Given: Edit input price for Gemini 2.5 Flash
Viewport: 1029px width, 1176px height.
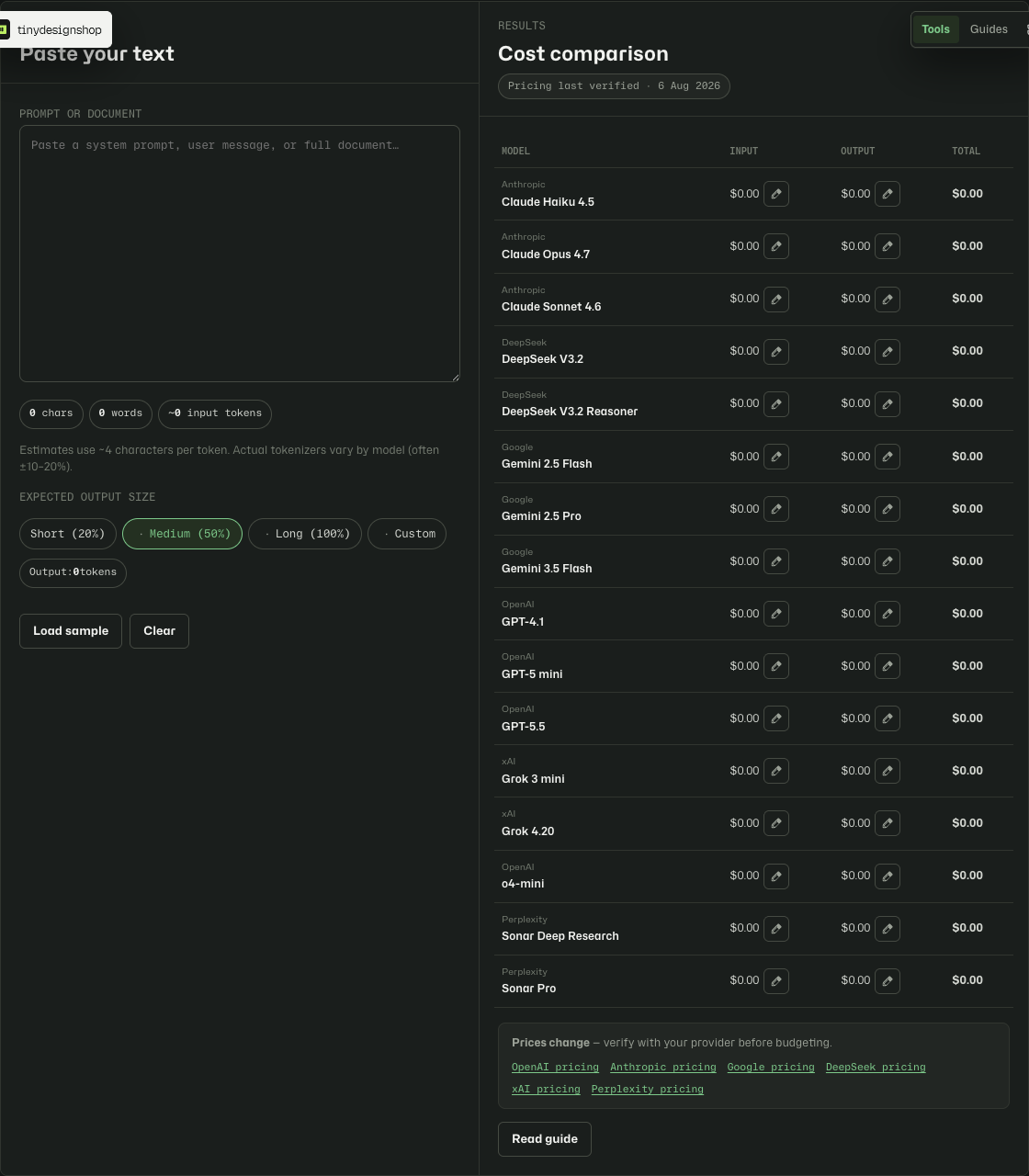Looking at the screenshot, I should point(776,457).
